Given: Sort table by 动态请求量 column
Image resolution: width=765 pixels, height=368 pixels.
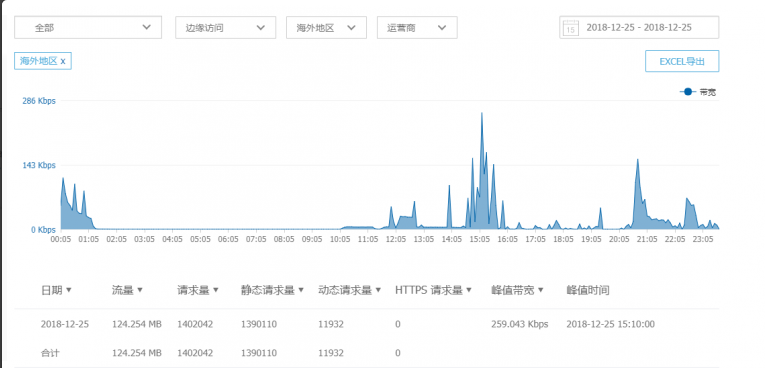Looking at the screenshot, I should pos(350,290).
